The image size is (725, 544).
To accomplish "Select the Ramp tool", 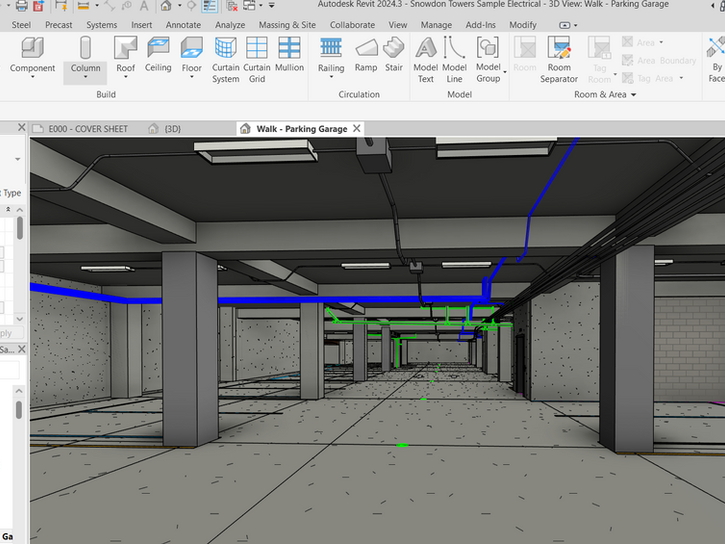I will 366,54.
